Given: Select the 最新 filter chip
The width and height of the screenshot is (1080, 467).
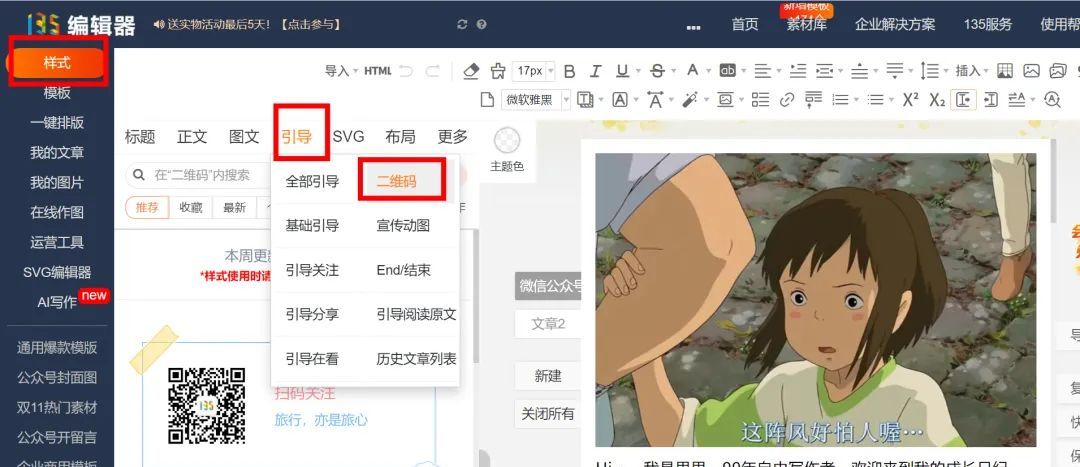Looking at the screenshot, I should click(x=234, y=207).
